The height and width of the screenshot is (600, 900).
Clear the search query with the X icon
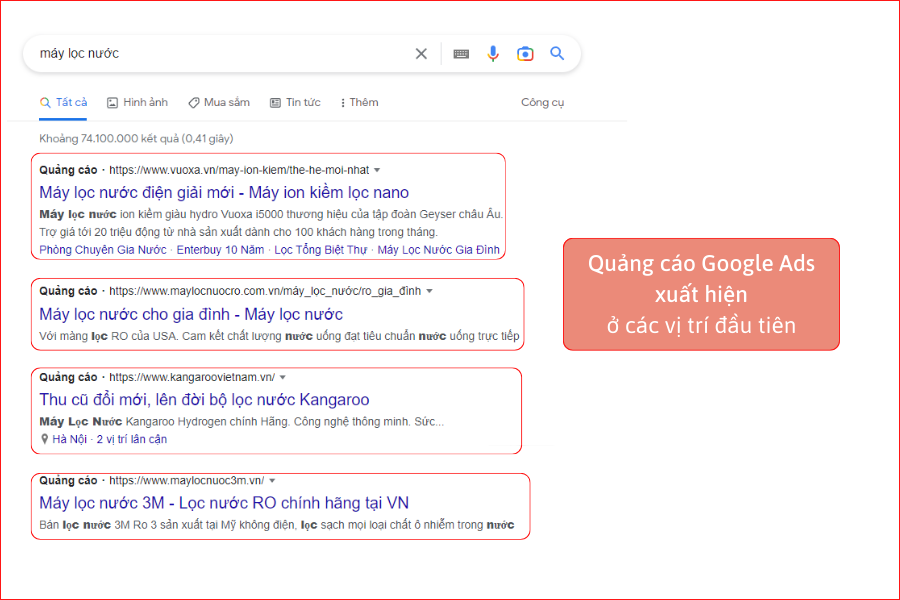(x=421, y=53)
